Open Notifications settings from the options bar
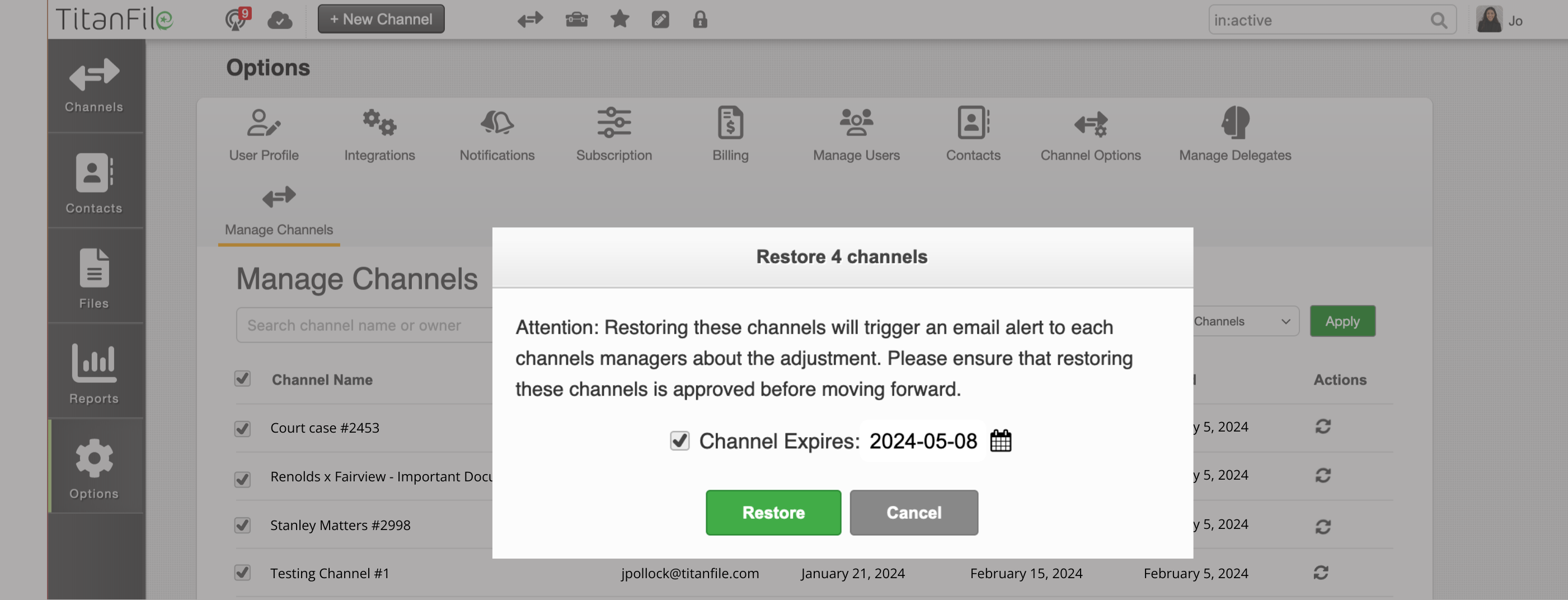 [497, 134]
